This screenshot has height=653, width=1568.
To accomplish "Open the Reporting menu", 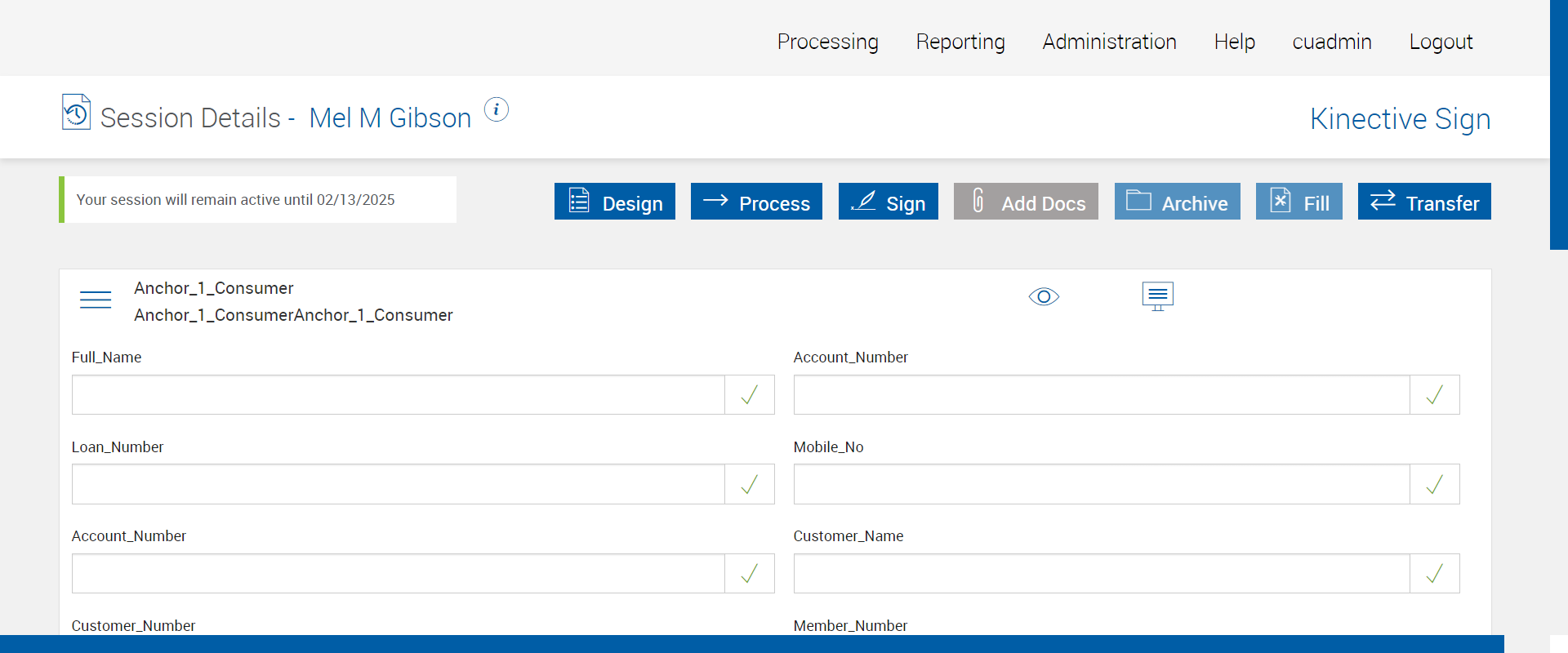I will coord(960,42).
